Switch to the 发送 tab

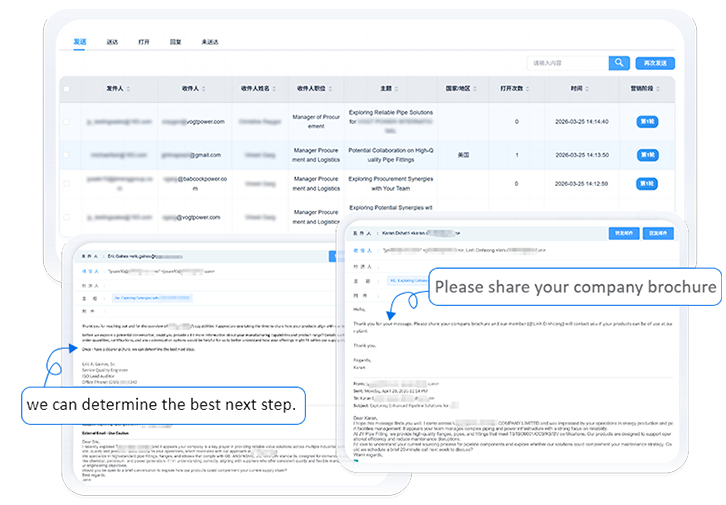click(80, 42)
